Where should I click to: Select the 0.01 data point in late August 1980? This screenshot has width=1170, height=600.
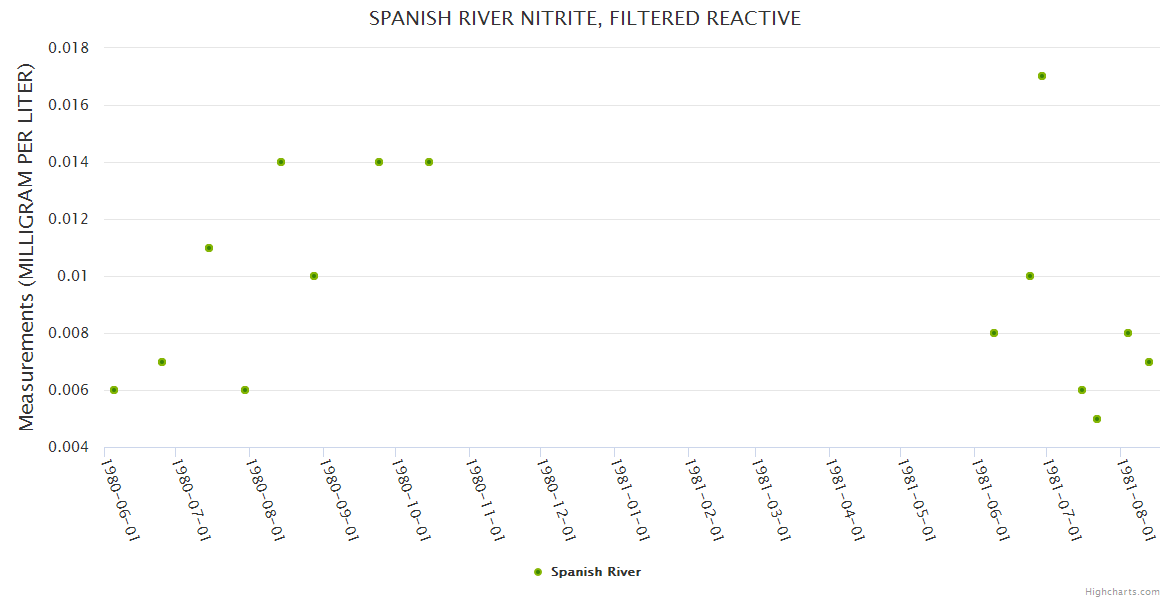click(x=314, y=276)
